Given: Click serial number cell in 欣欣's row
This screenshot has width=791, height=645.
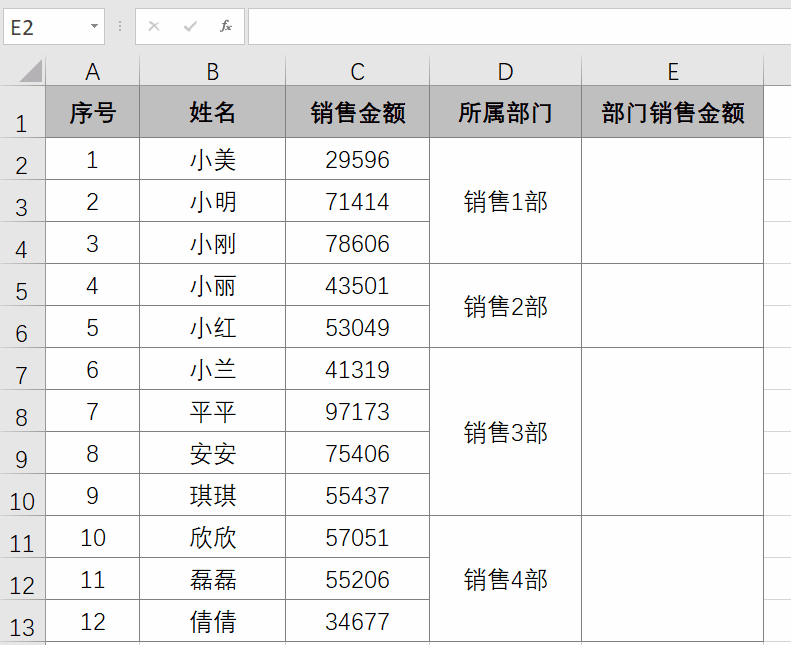Looking at the screenshot, I should click(x=92, y=537).
